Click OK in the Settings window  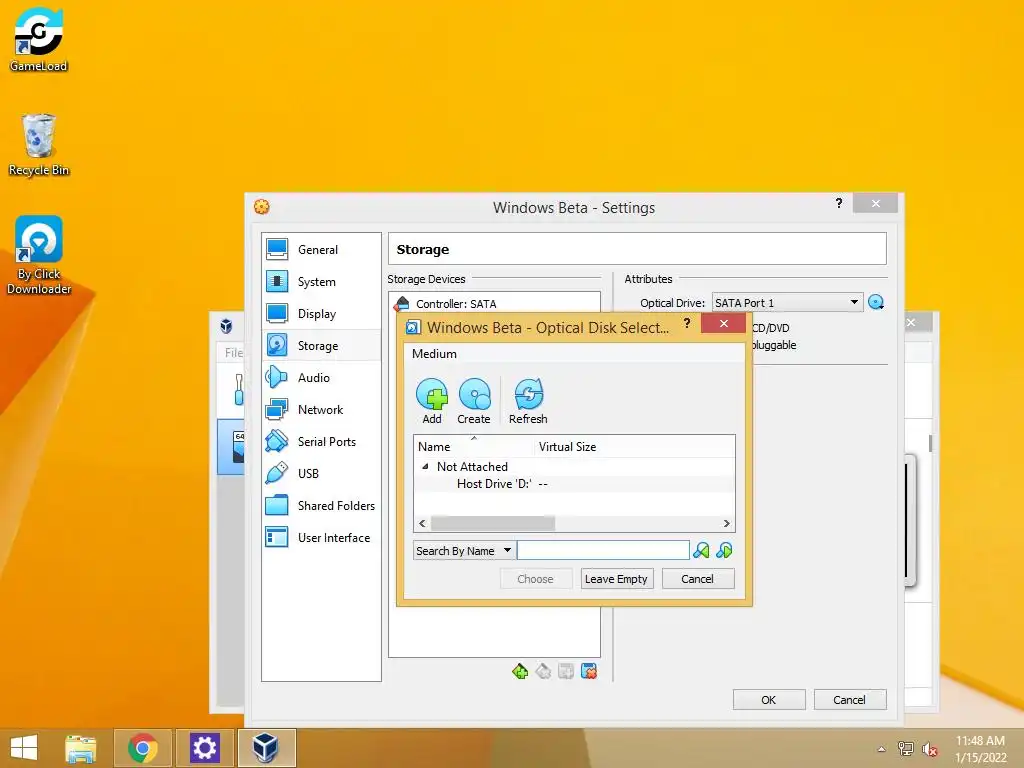[769, 699]
